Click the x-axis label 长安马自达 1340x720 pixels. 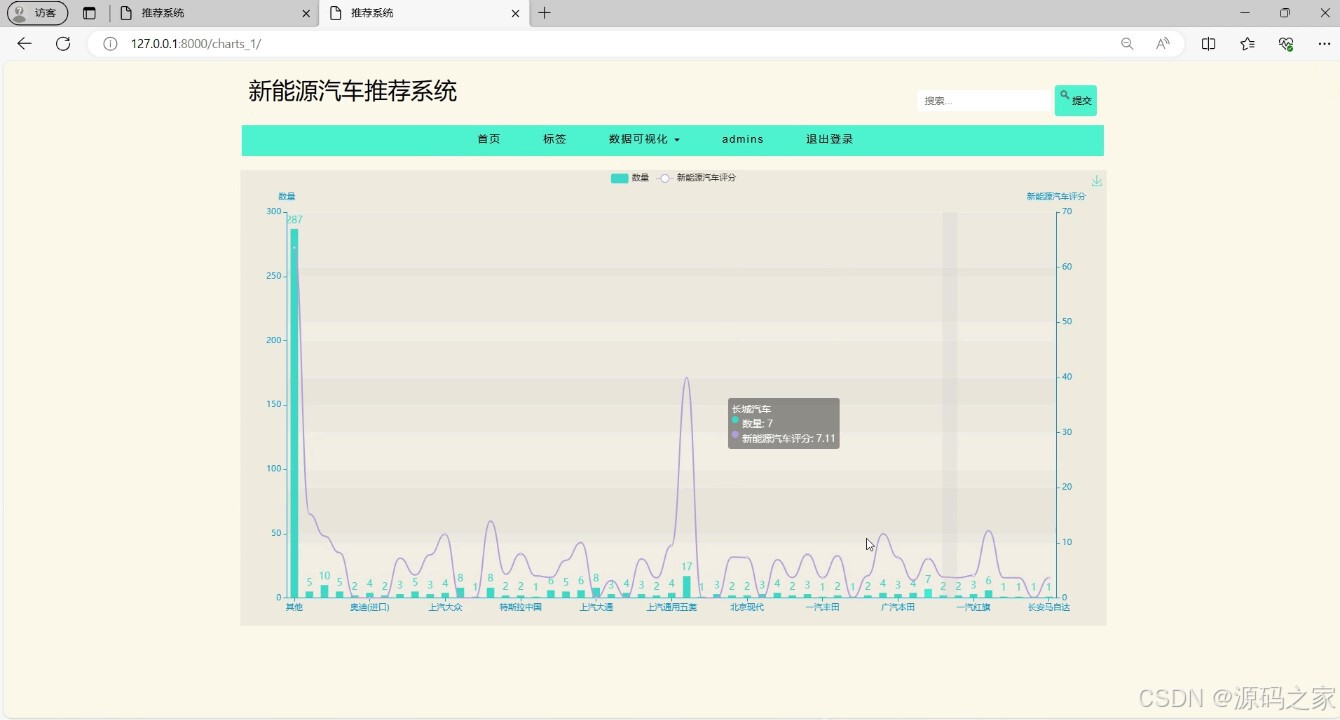[1049, 607]
